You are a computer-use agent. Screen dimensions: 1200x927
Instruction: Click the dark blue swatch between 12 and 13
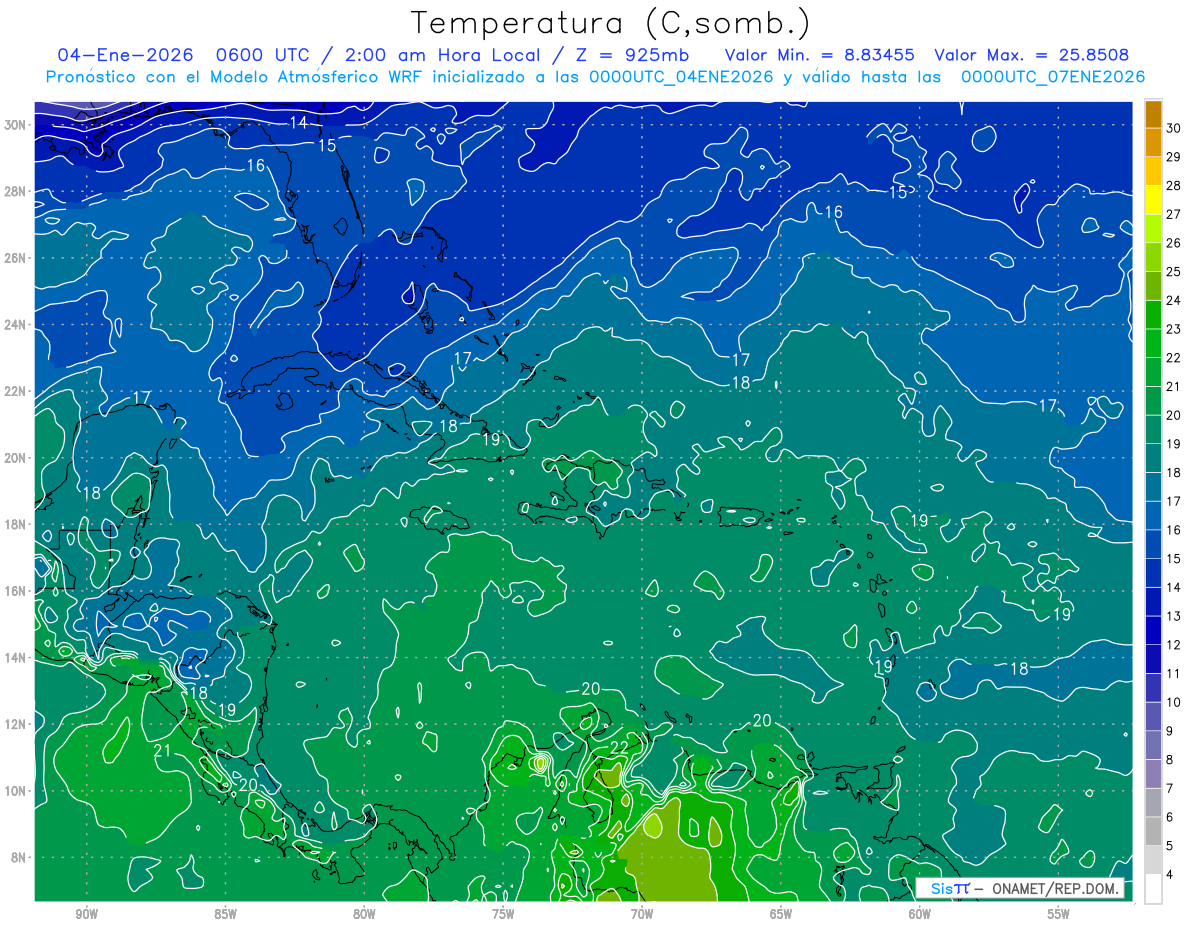click(1153, 630)
